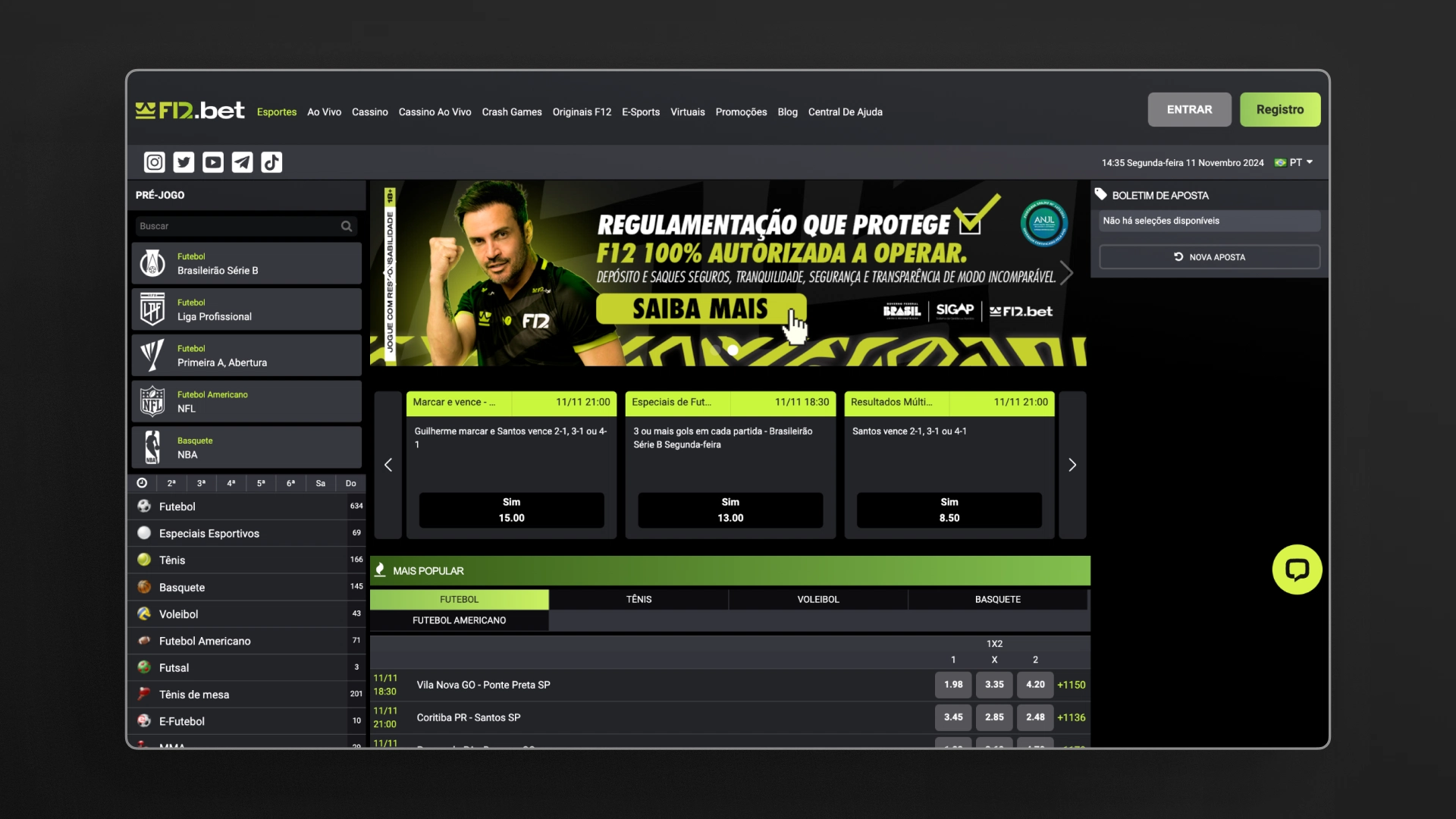The width and height of the screenshot is (1456, 819).
Task: Pick draw odds 2.85 Coritiba match
Action: 994,717
